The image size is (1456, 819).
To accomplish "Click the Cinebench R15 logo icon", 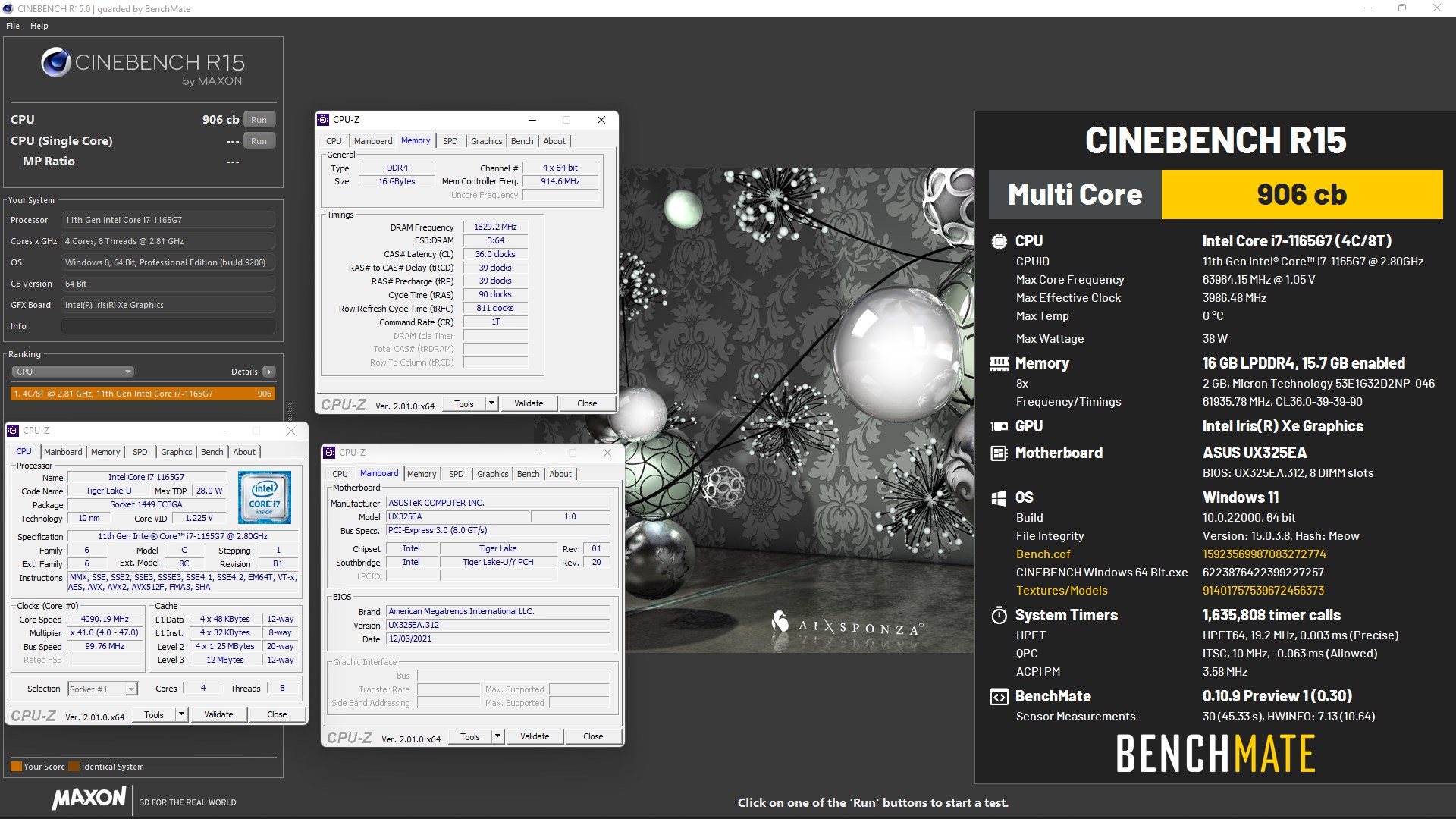I will tap(56, 63).
